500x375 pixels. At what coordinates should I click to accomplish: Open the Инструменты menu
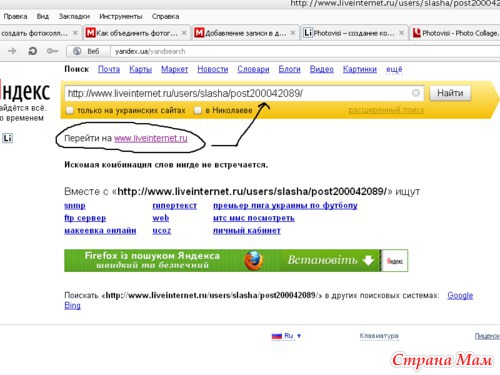point(121,16)
